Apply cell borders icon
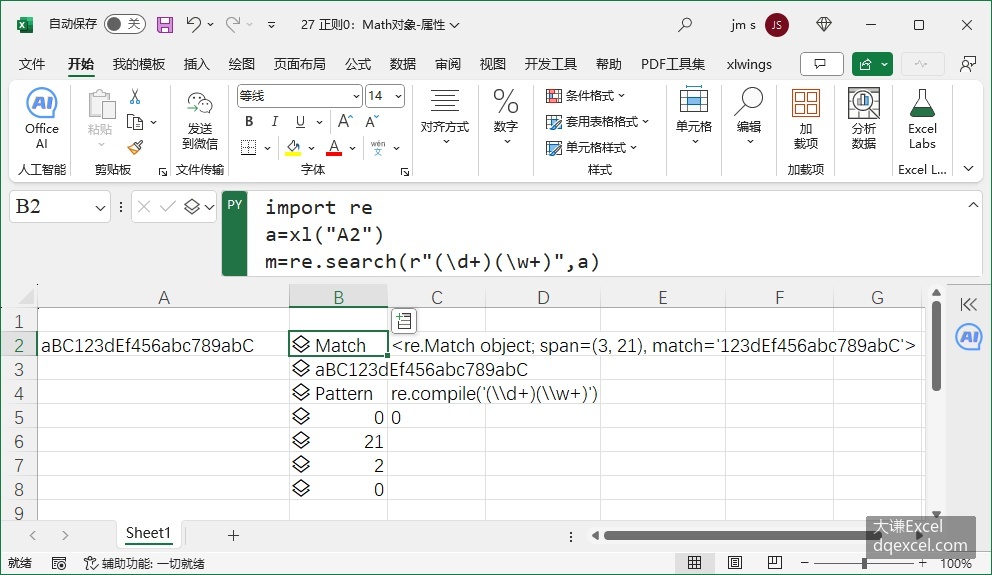992x575 pixels. point(249,148)
